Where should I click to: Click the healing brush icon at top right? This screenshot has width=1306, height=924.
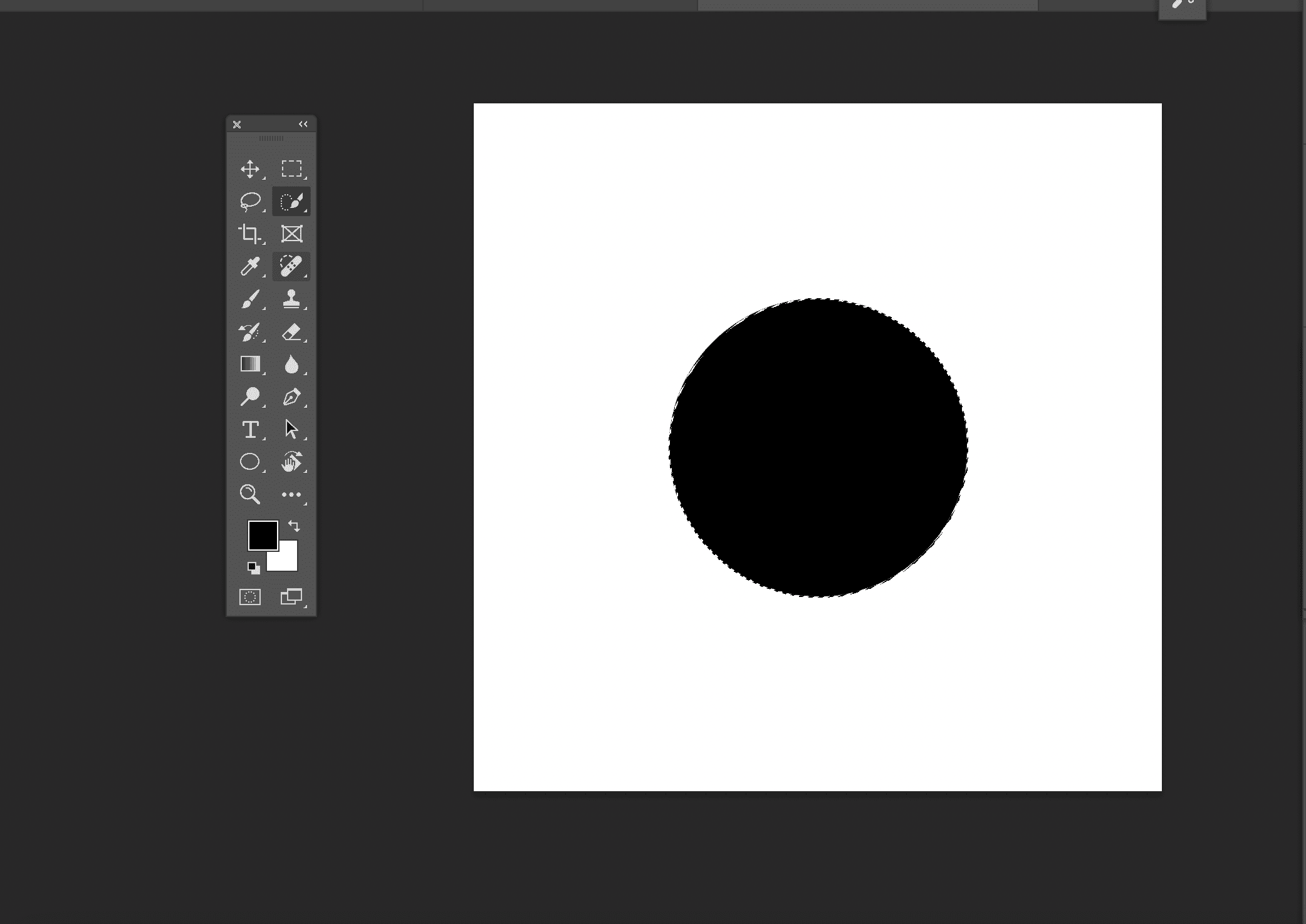click(1182, 5)
